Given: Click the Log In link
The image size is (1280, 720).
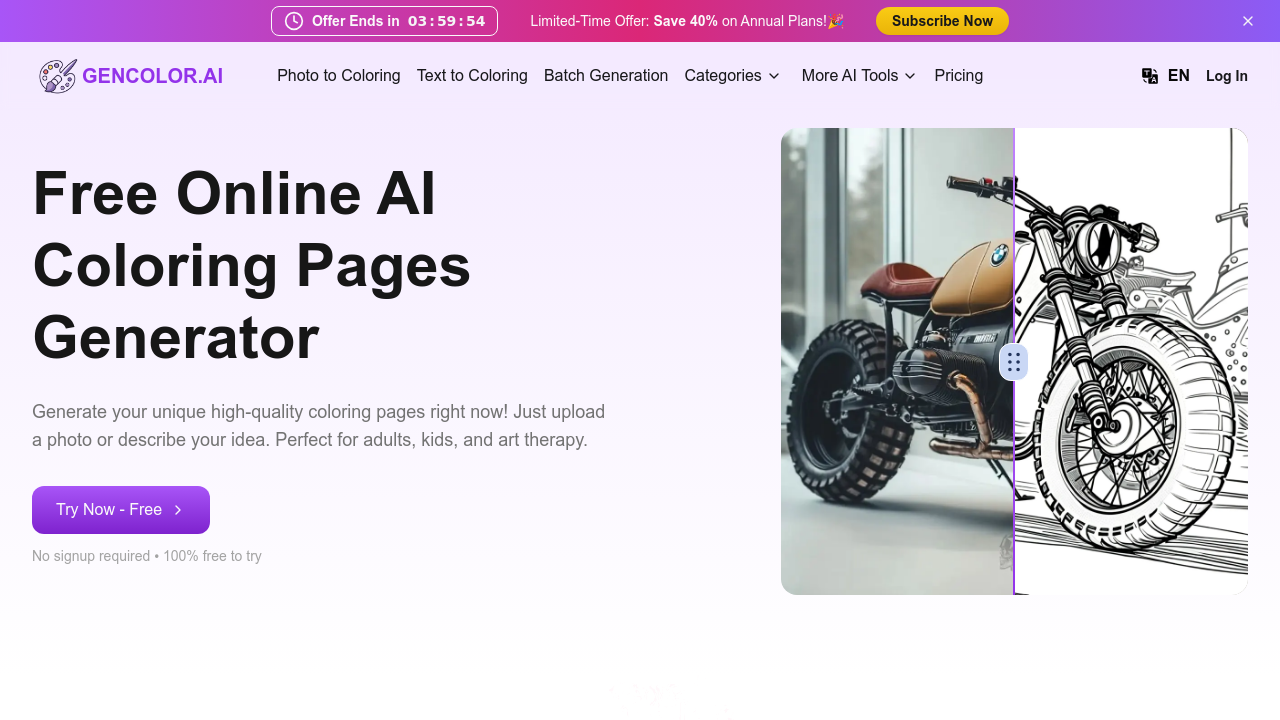Looking at the screenshot, I should (1226, 76).
